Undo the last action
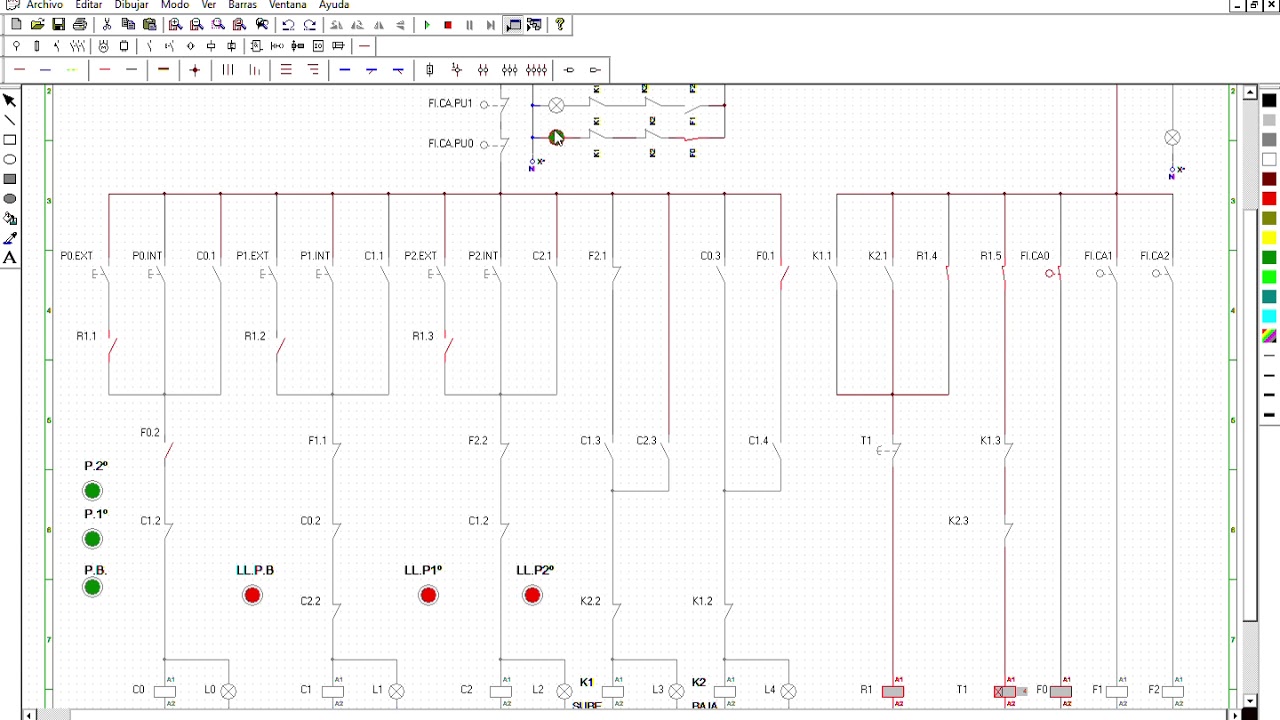Viewport: 1280px width, 720px height. [x=288, y=24]
